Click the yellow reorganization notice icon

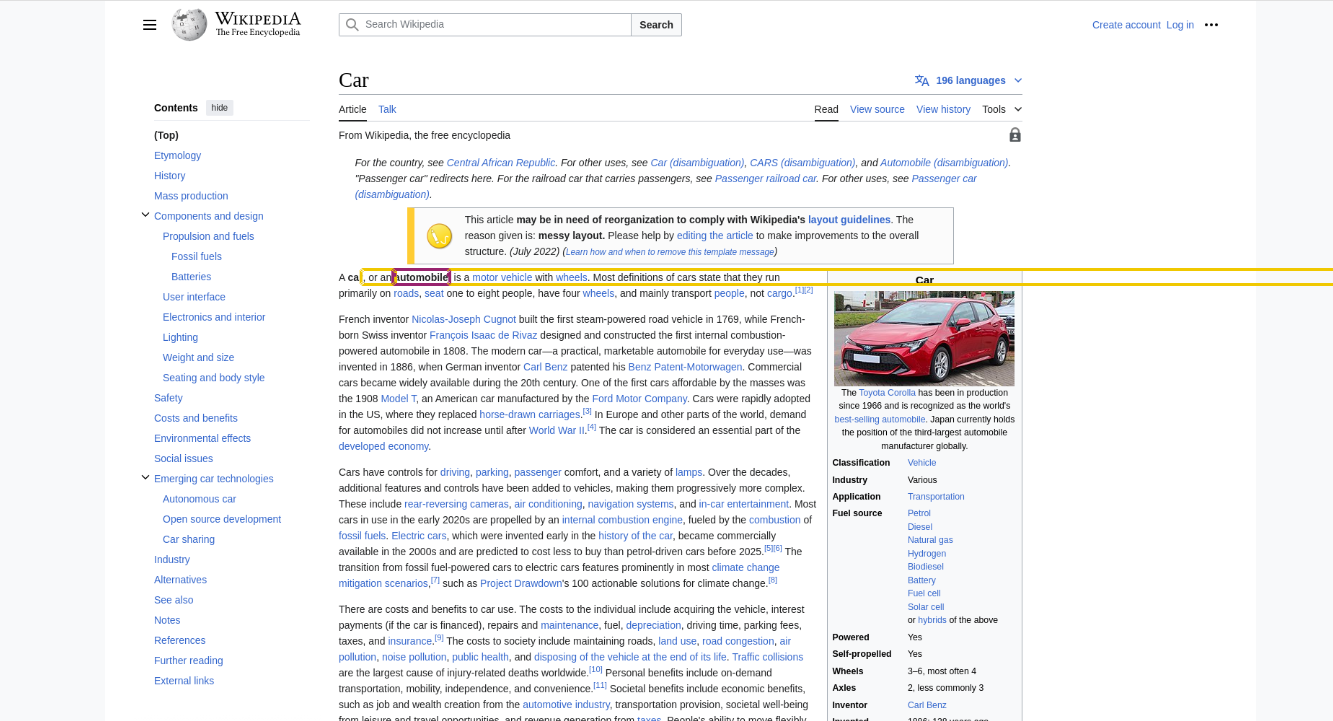(x=439, y=236)
